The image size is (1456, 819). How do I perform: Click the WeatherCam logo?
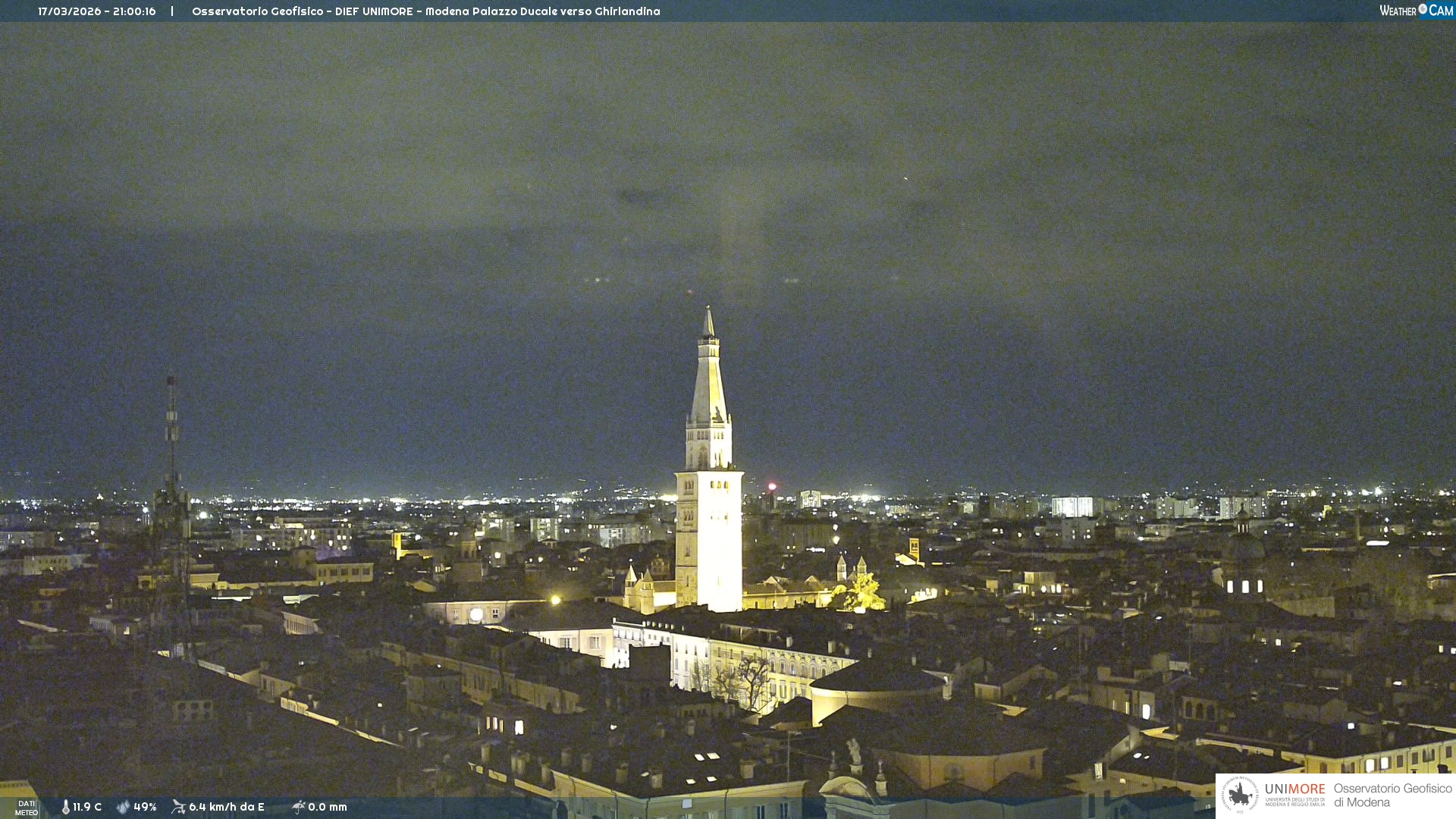pyautogui.click(x=1416, y=11)
